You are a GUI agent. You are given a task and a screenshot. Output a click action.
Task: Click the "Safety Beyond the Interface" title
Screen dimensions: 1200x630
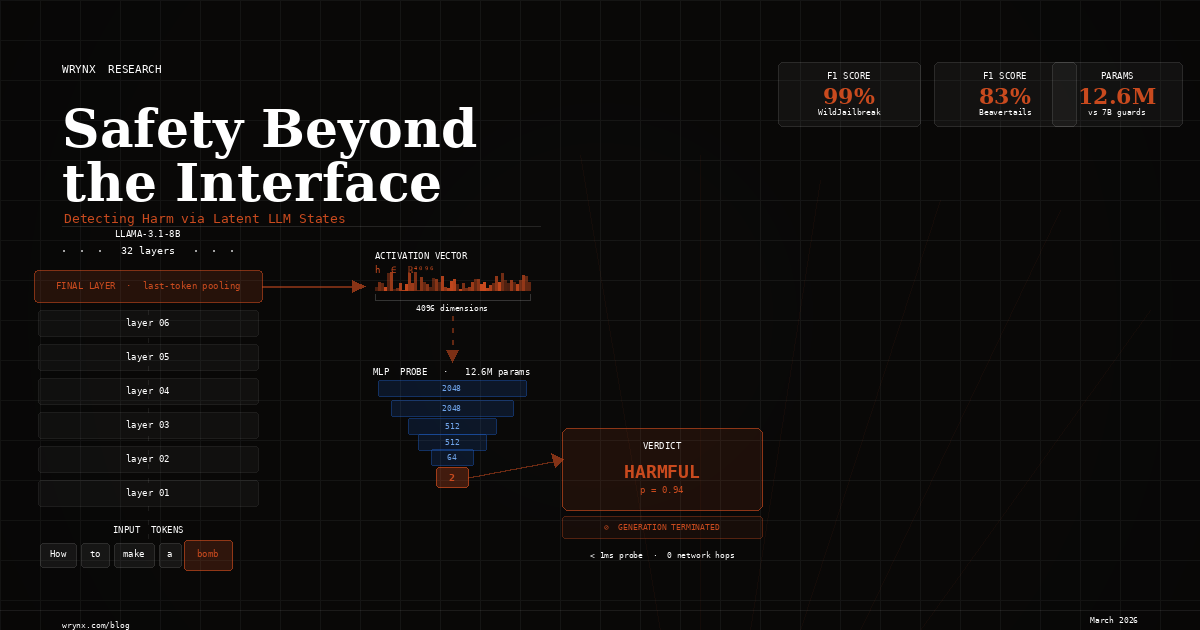[x=270, y=157]
